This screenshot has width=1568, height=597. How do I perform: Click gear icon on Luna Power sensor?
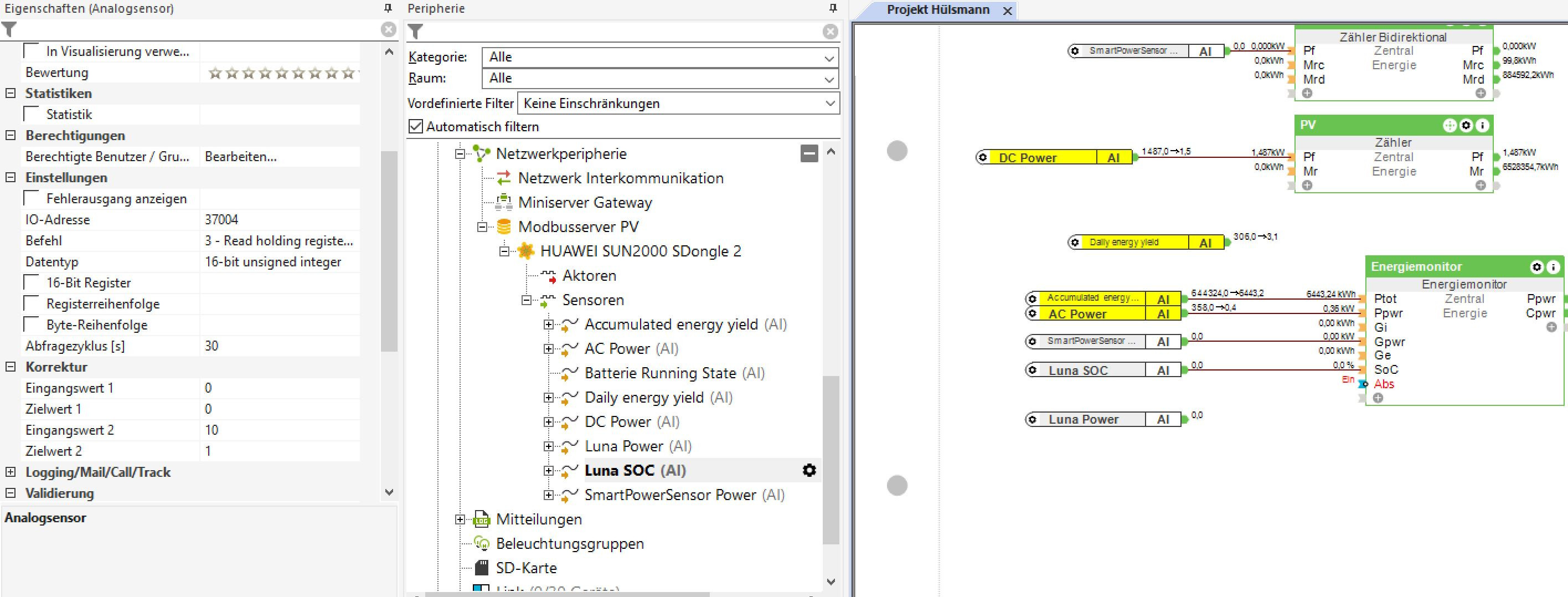point(1033,419)
